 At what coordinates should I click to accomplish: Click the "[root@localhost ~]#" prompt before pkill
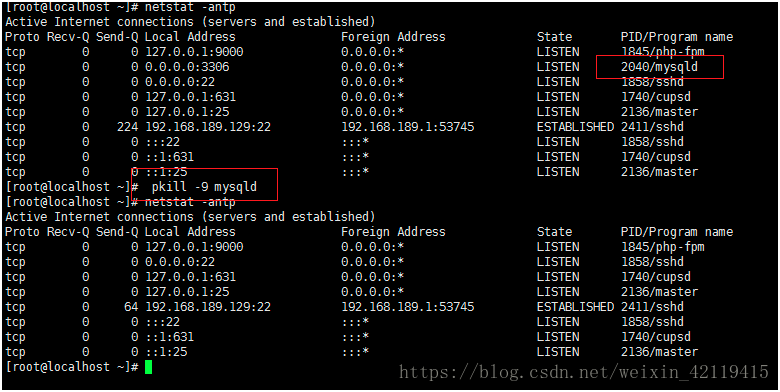click(x=72, y=187)
